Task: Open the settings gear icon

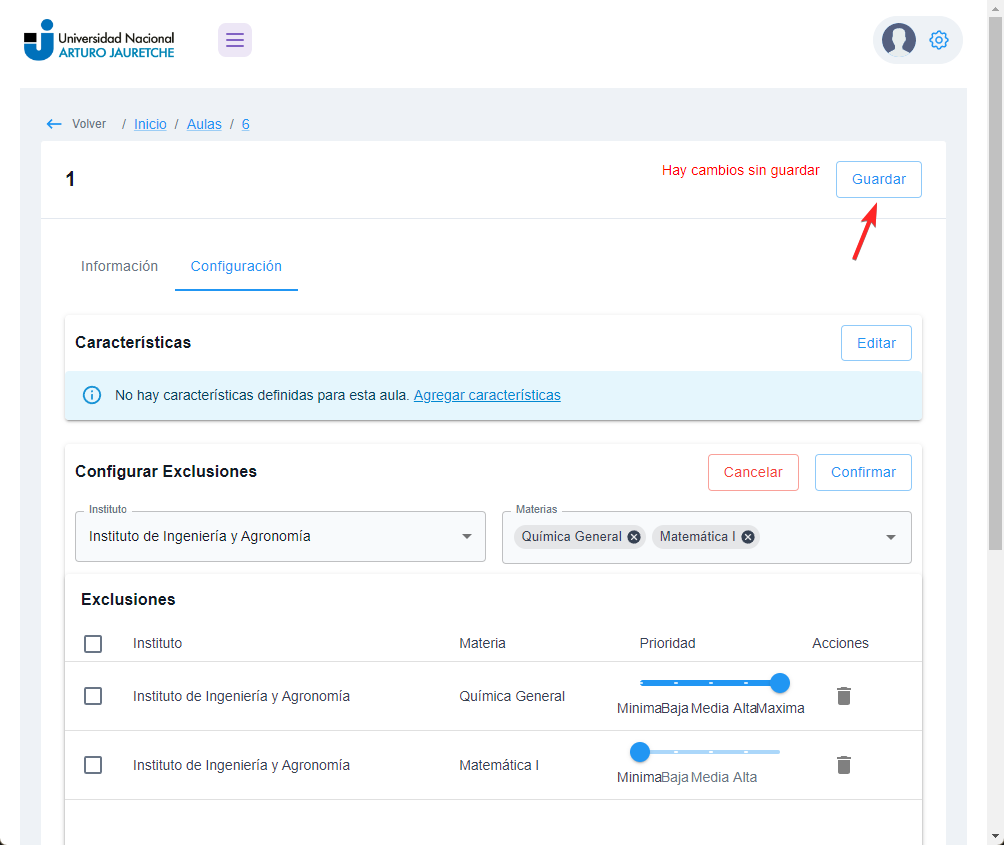Action: [939, 40]
